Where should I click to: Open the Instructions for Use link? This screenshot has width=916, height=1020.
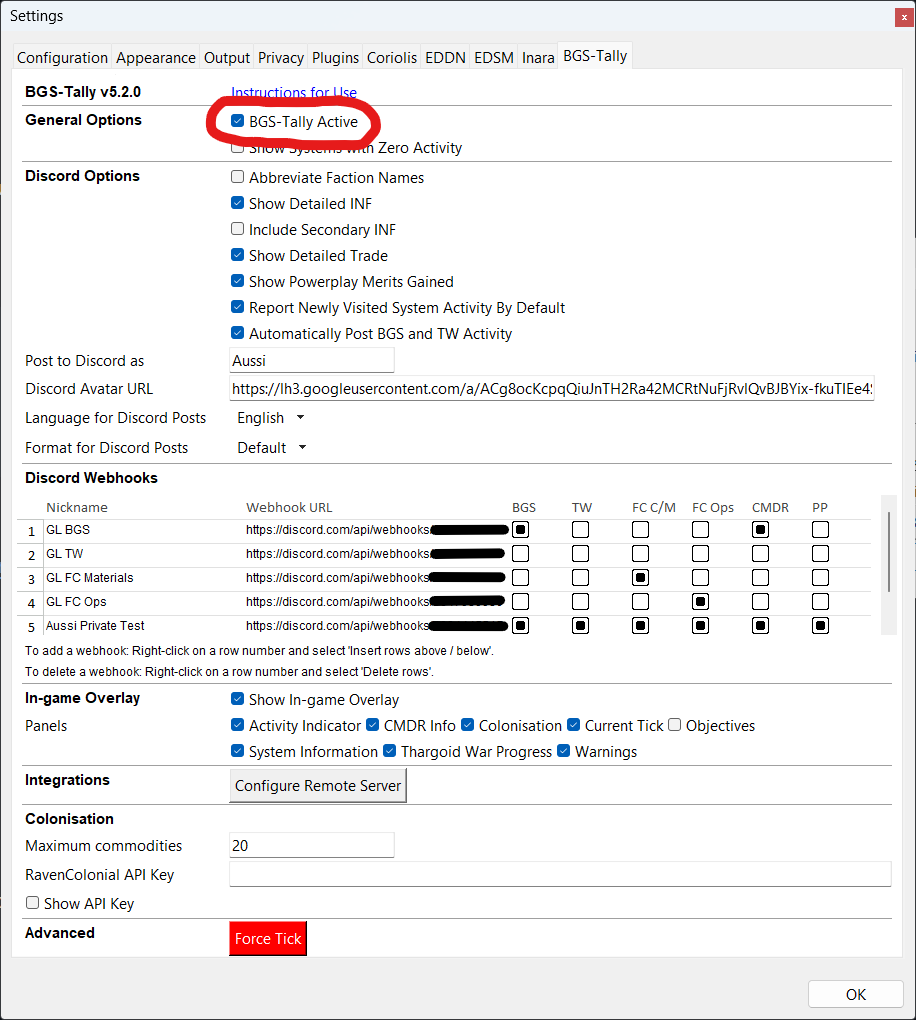[293, 92]
